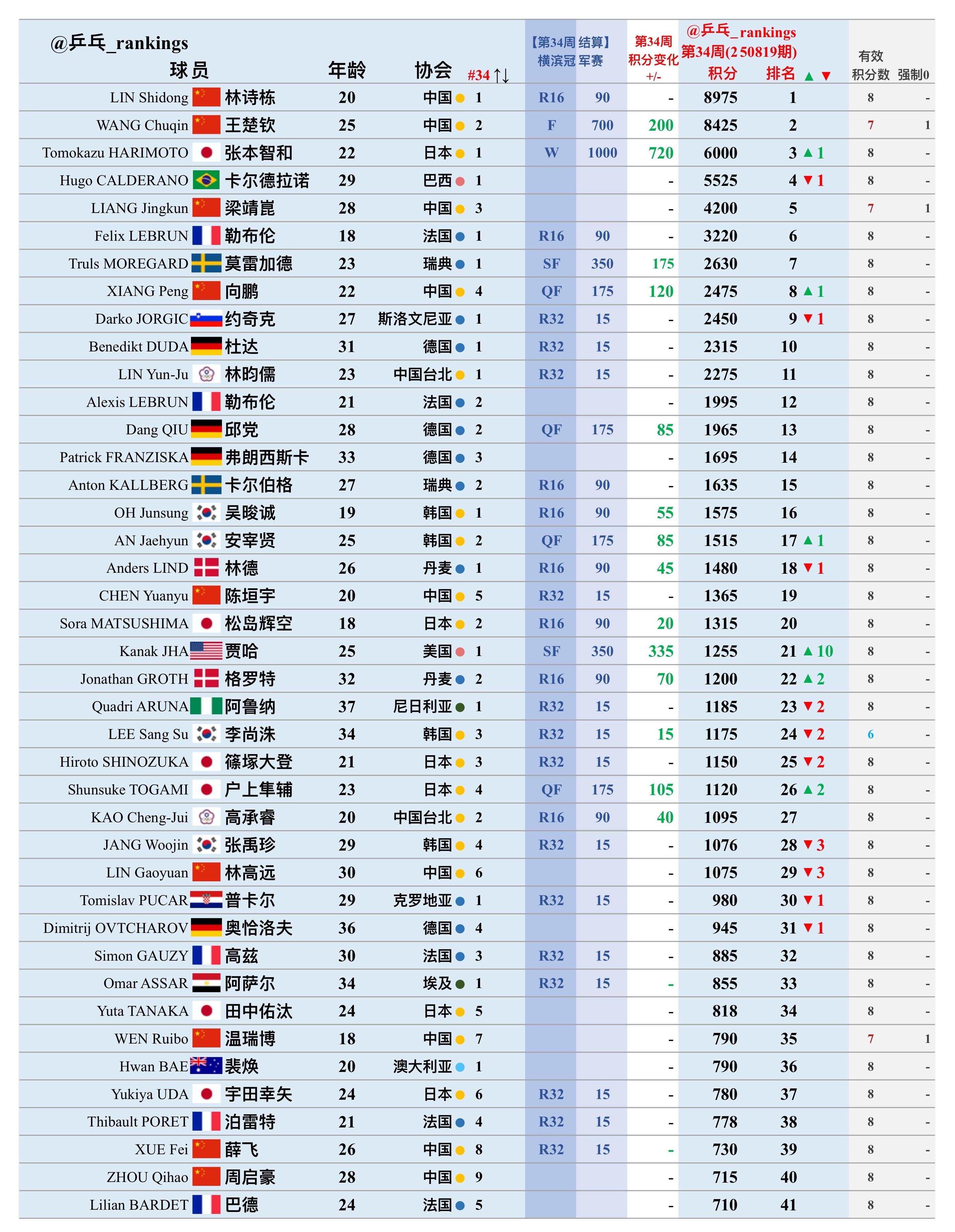Click points value 6000 for HARIMOTO
Image resolution: width=955 pixels, height=1232 pixels.
coord(720,153)
